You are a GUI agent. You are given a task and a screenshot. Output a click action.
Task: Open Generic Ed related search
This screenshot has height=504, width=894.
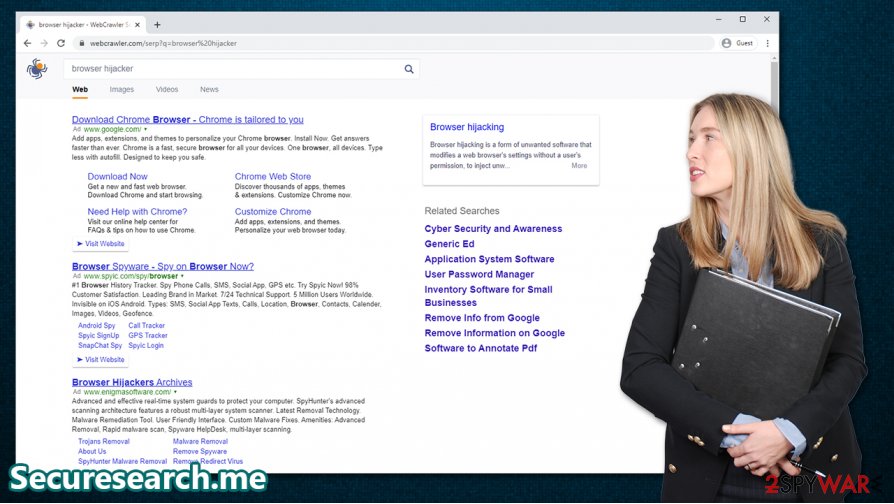449,244
